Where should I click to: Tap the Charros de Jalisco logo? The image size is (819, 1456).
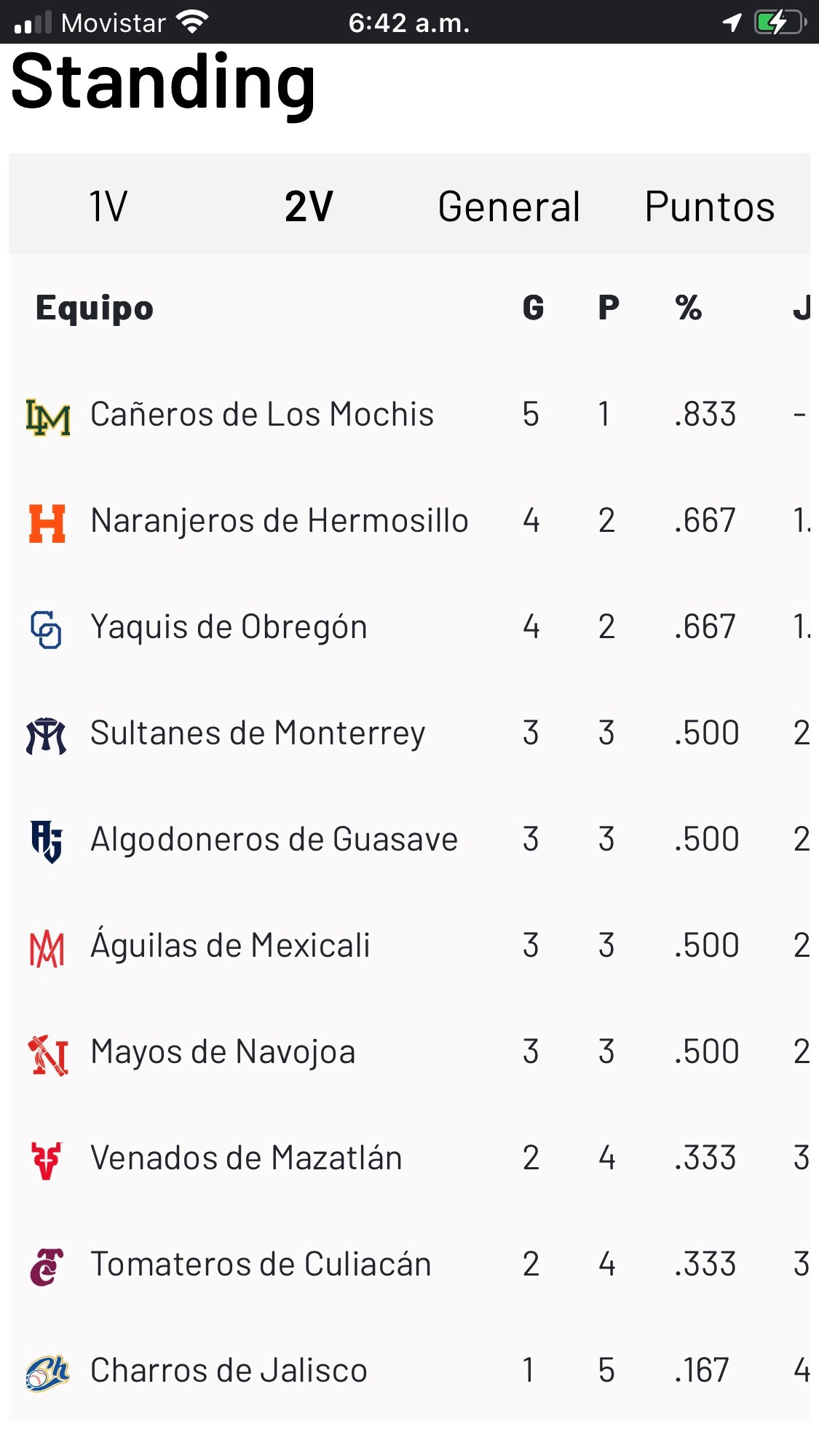pos(47,1373)
